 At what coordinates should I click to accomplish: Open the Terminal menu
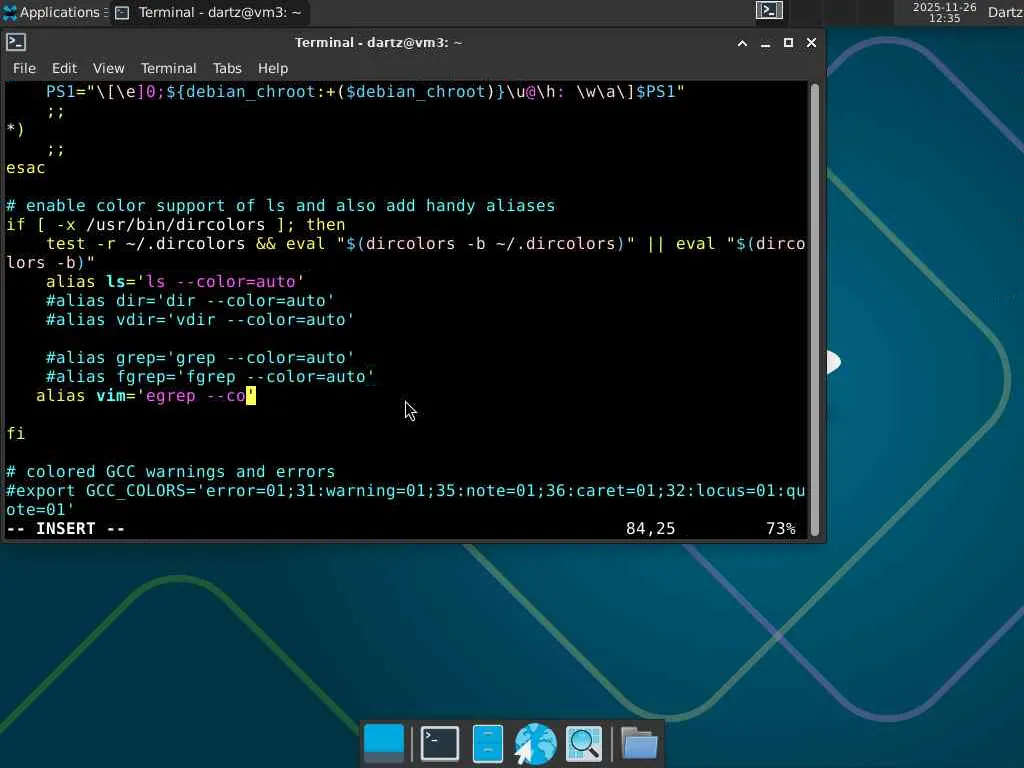click(168, 68)
